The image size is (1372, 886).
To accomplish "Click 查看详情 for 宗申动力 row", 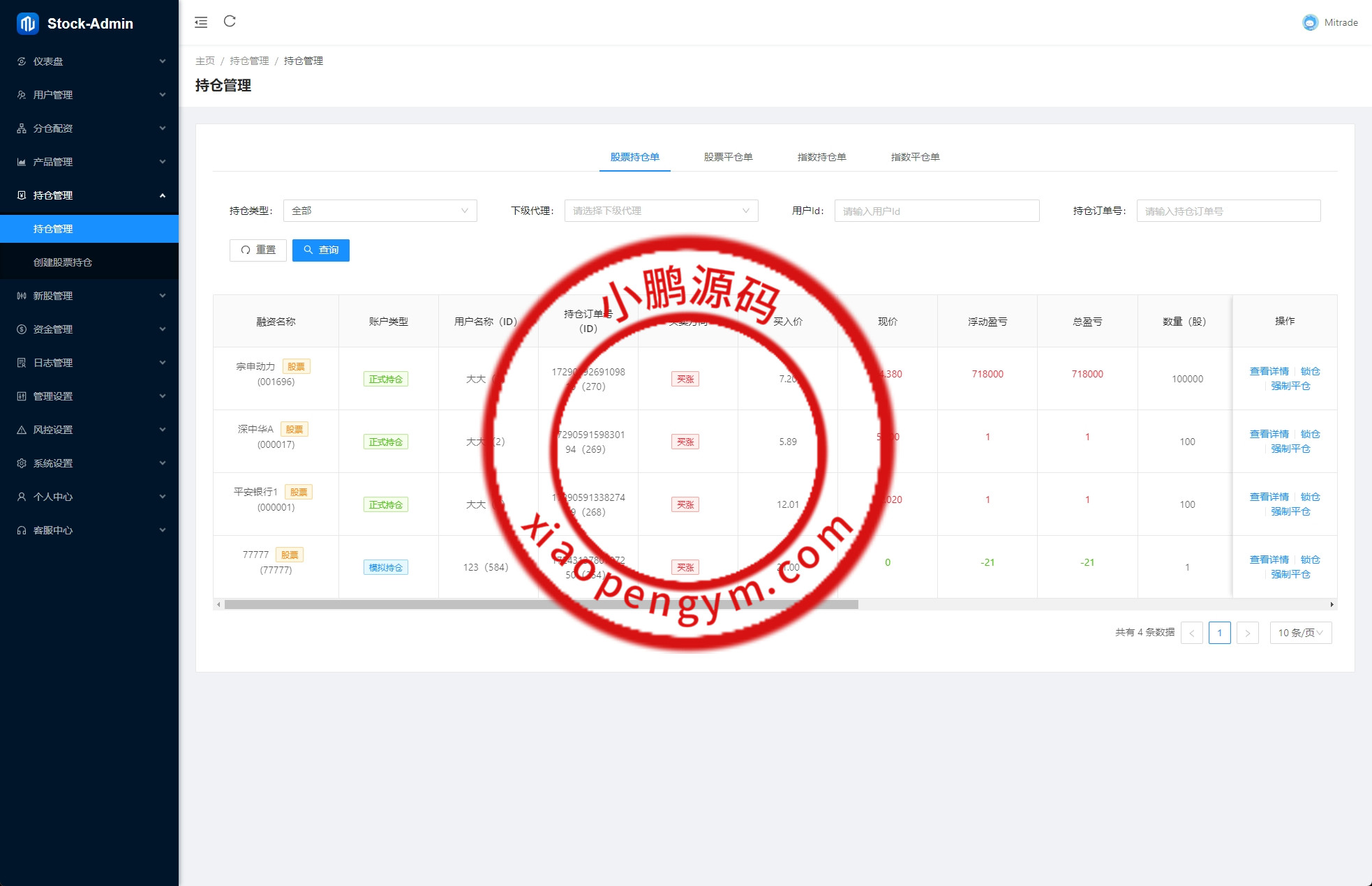I will click(1269, 371).
